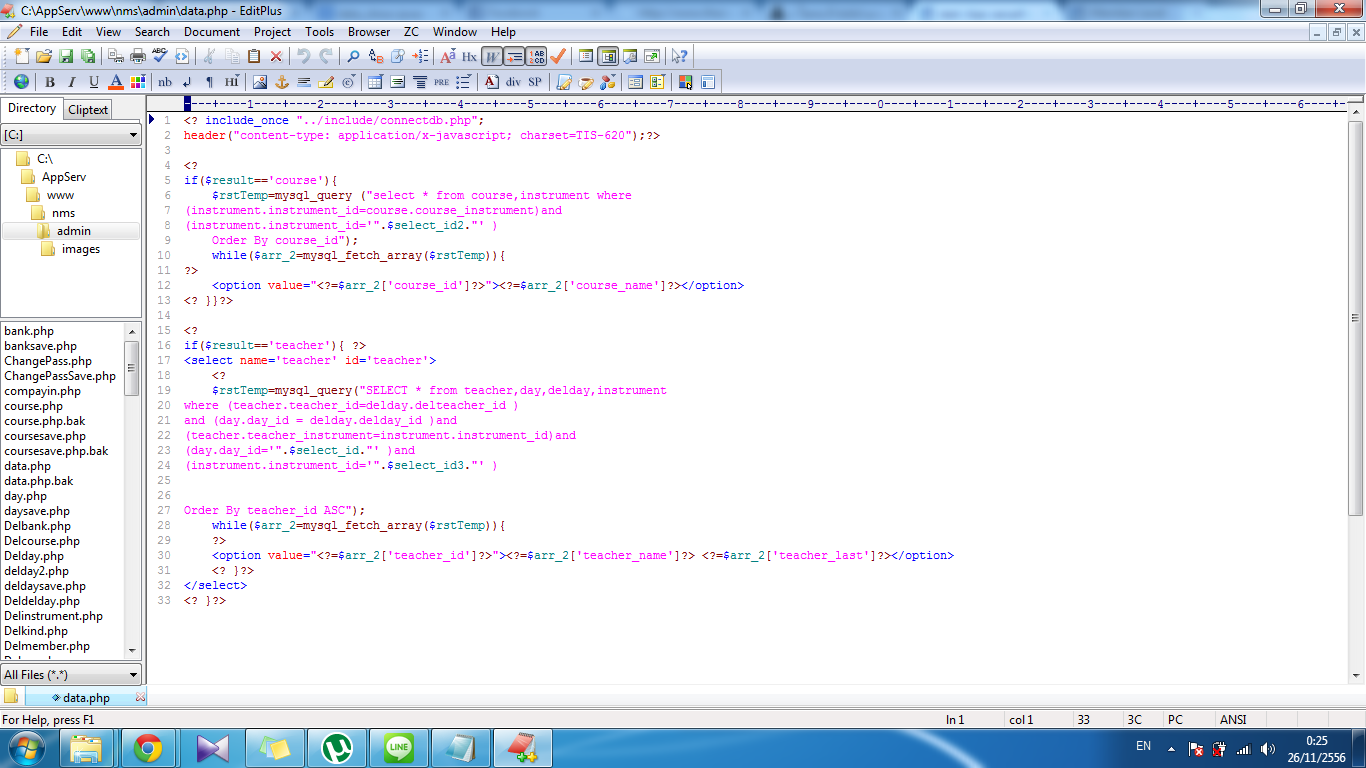
Task: Click the red X Delete icon
Action: pyautogui.click(x=276, y=56)
